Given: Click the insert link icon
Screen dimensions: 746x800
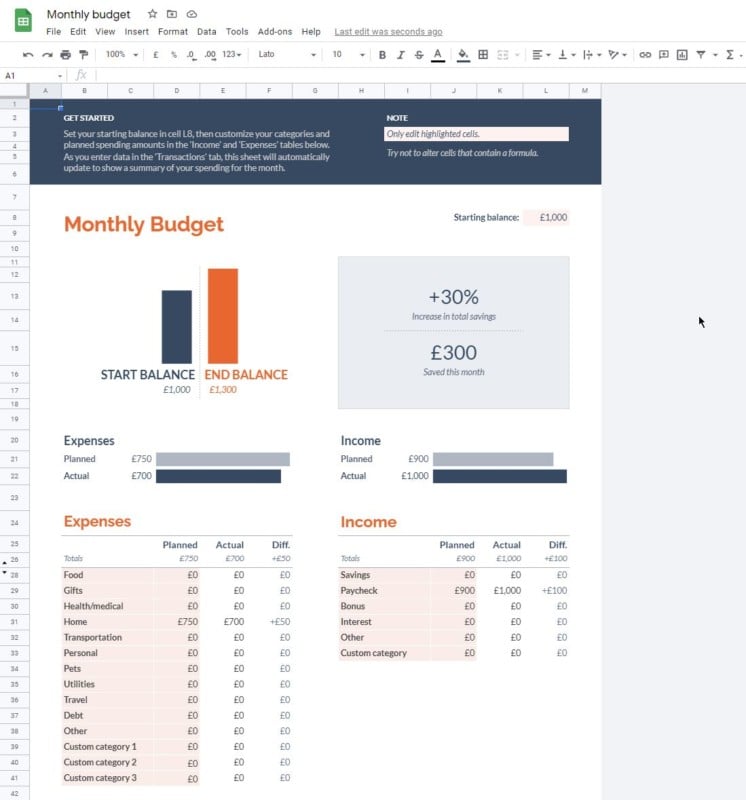Looking at the screenshot, I should pos(645,54).
